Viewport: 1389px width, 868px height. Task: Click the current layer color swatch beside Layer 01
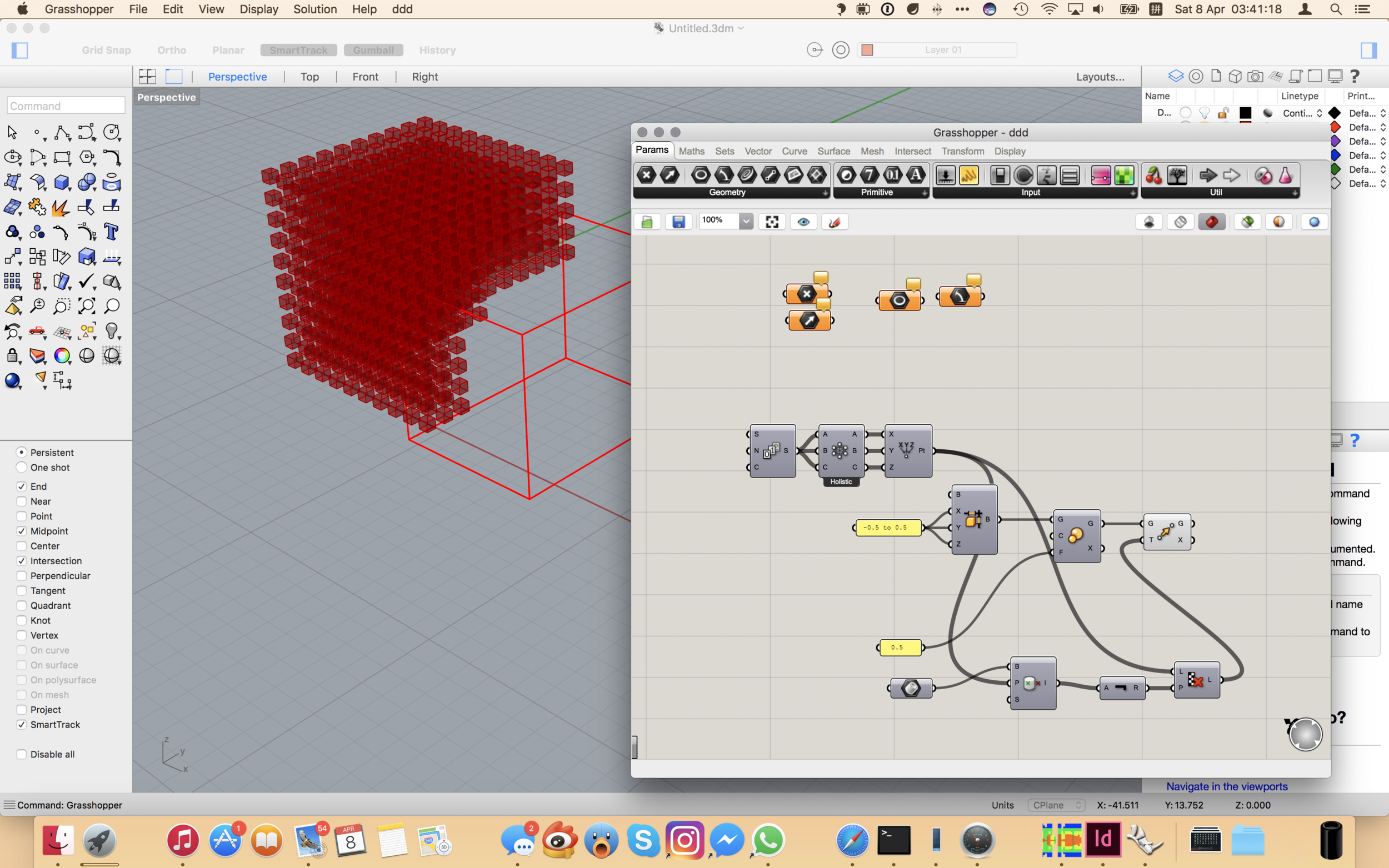click(x=868, y=50)
